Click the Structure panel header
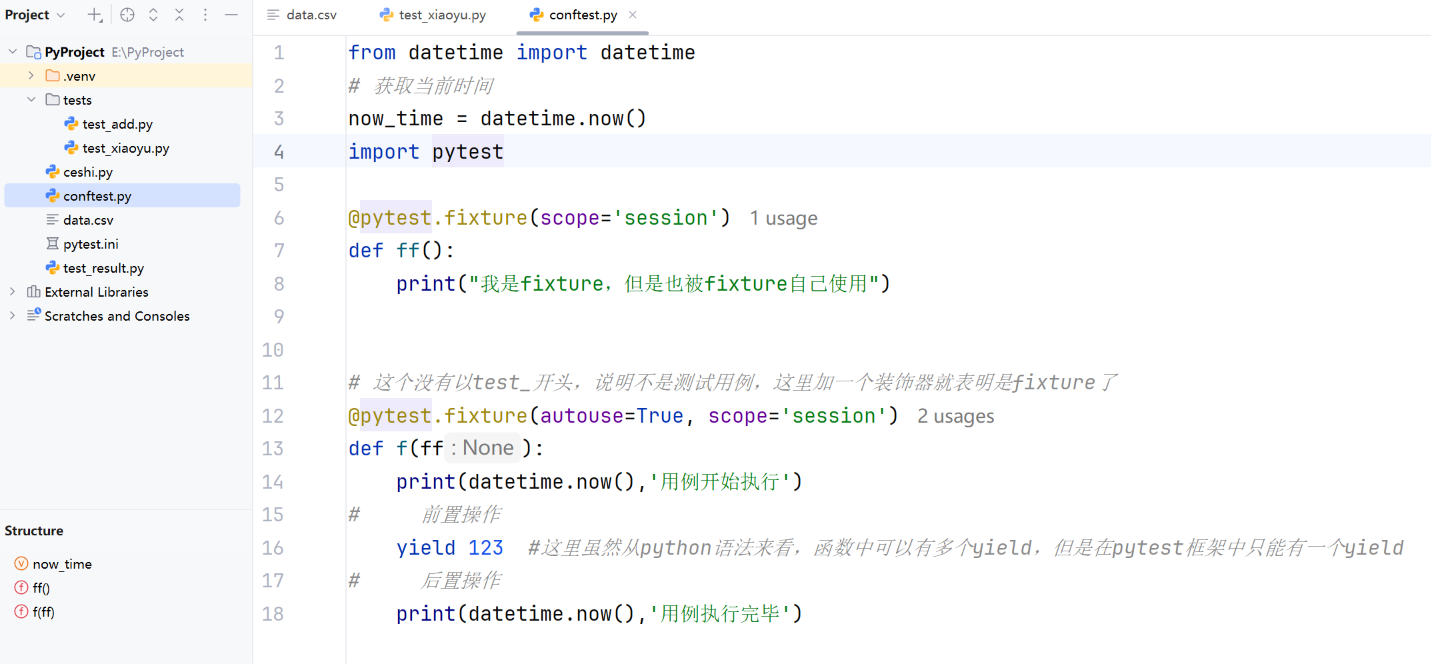 (x=34, y=531)
